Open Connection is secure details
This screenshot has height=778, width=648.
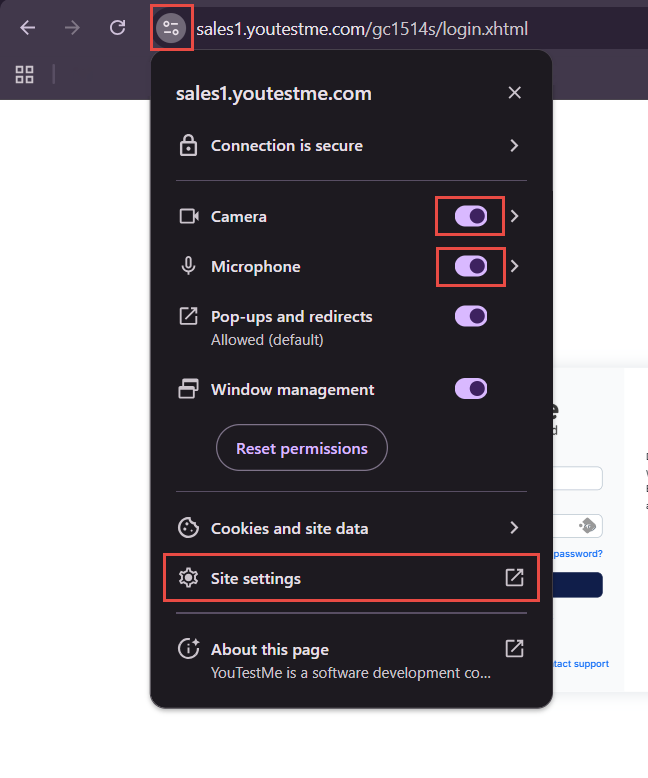pos(350,146)
